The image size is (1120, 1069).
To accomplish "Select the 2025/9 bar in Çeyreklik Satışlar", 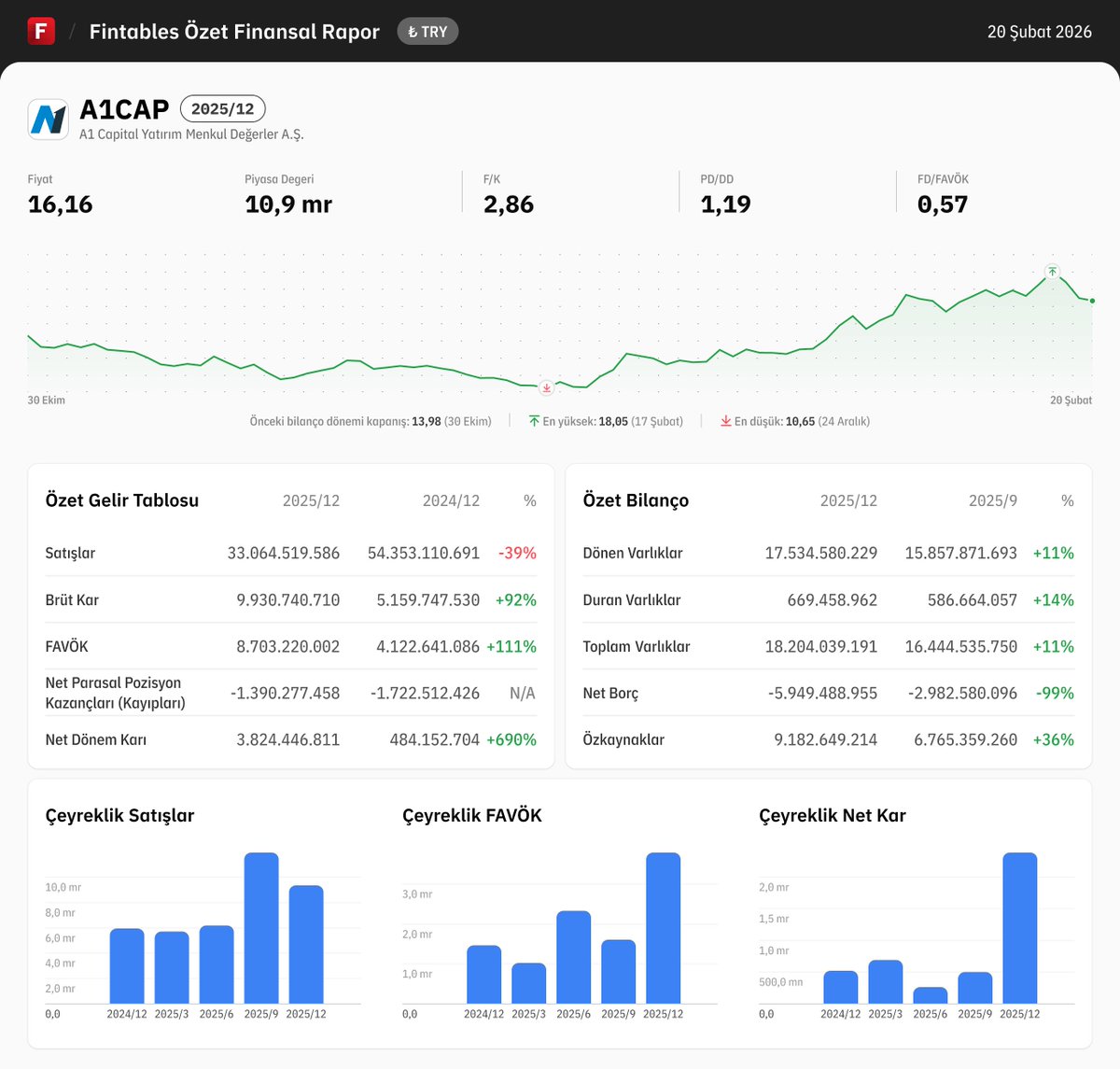I will click(261, 929).
